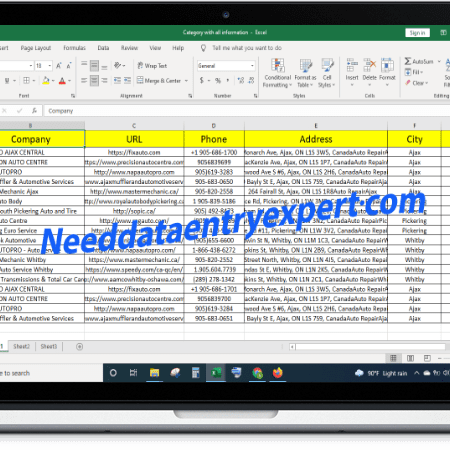This screenshot has width=450, height=450.
Task: Open Excel from the taskbar
Action: pyautogui.click(x=216, y=373)
